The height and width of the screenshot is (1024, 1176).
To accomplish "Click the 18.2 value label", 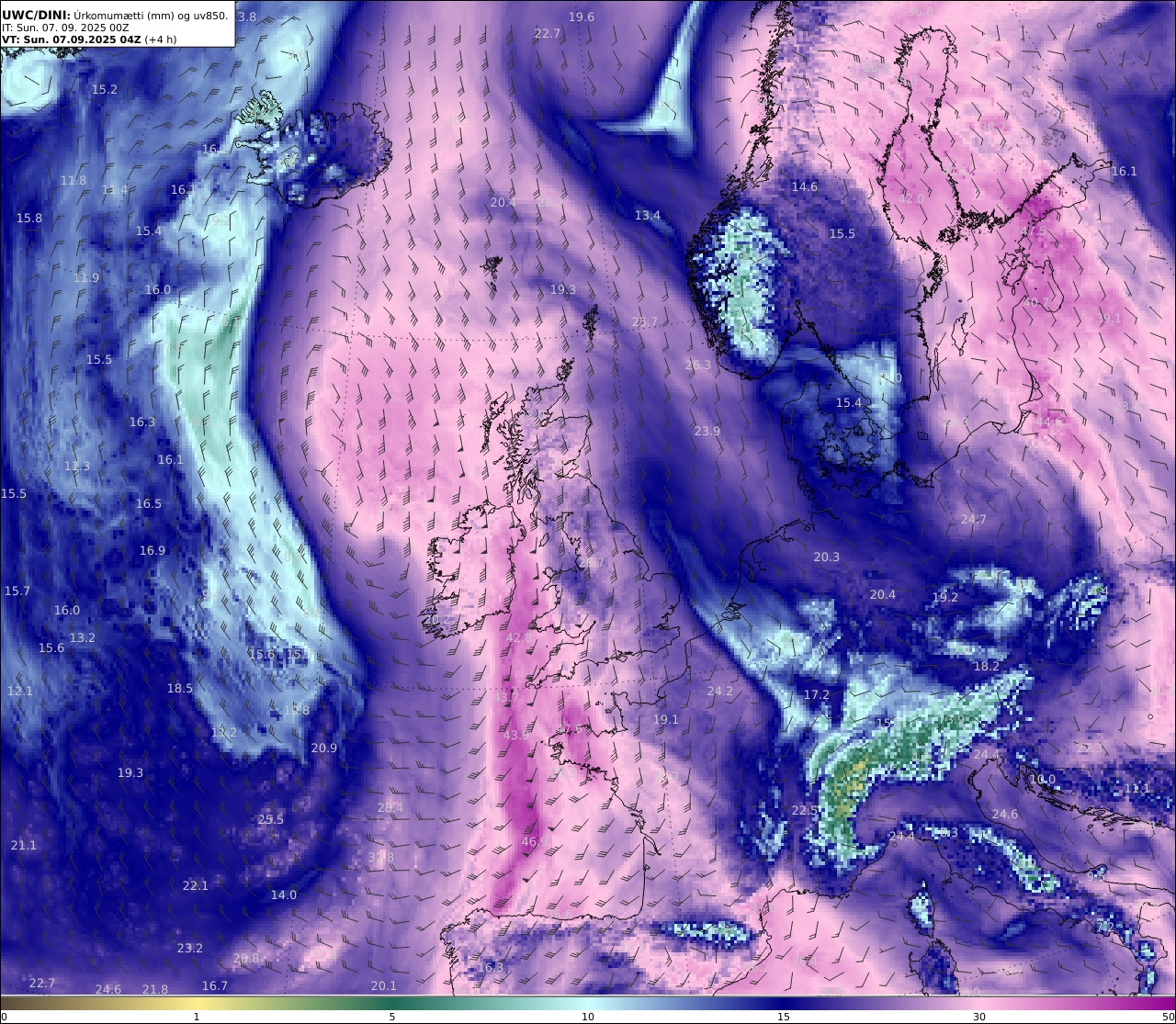I will [x=987, y=667].
